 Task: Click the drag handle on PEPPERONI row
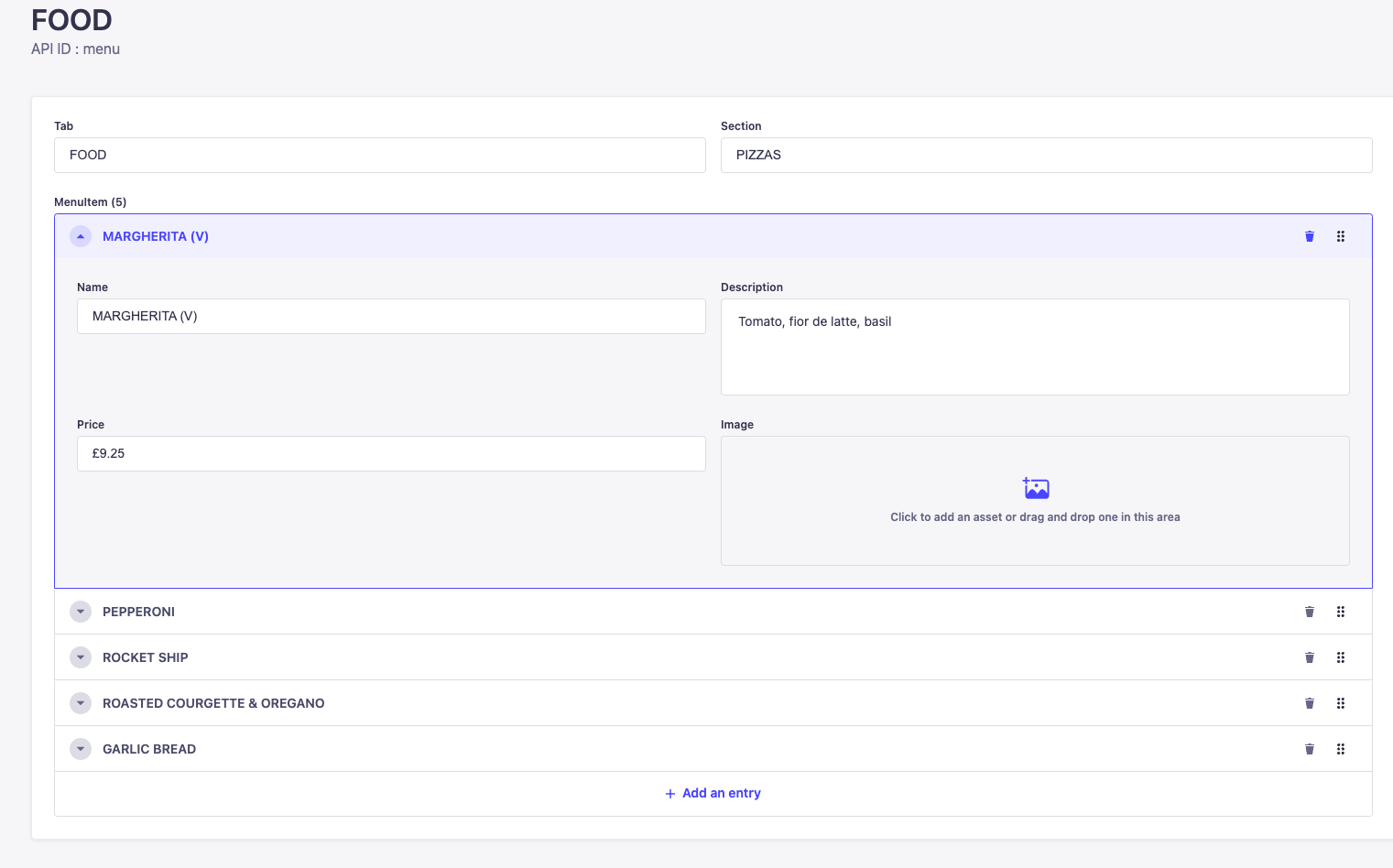pos(1340,612)
